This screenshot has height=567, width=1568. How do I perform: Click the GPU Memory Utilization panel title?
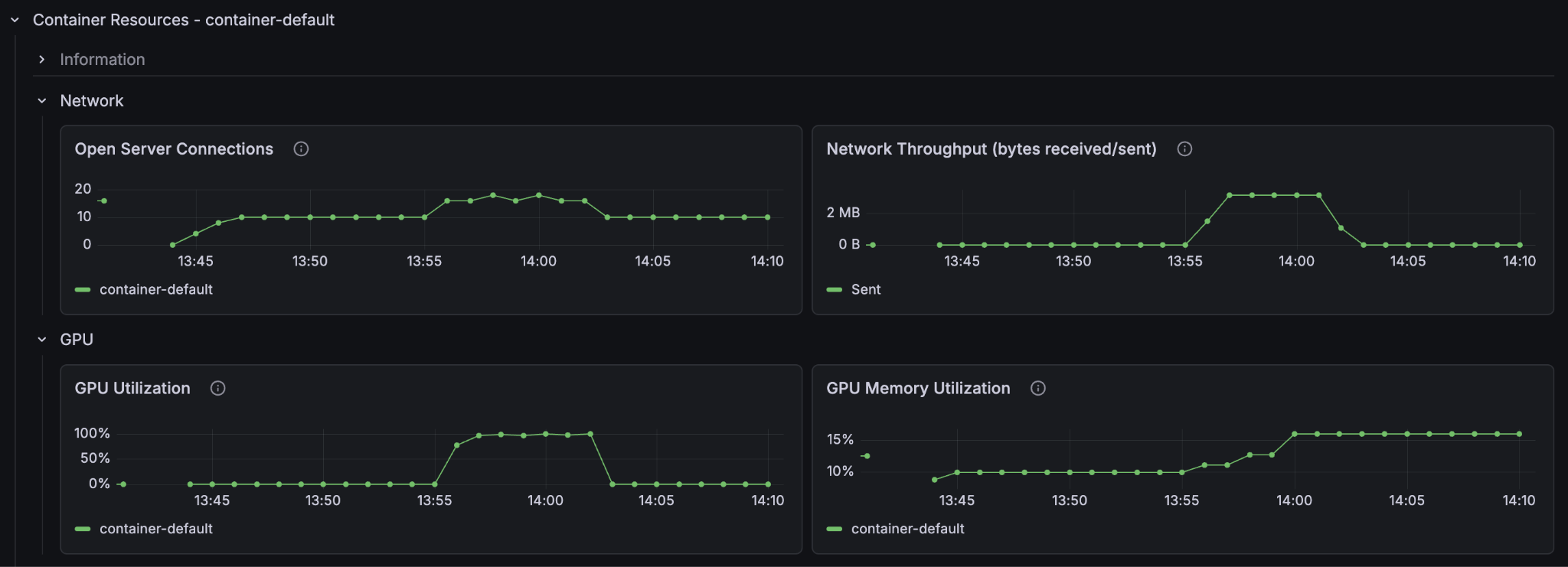point(918,389)
